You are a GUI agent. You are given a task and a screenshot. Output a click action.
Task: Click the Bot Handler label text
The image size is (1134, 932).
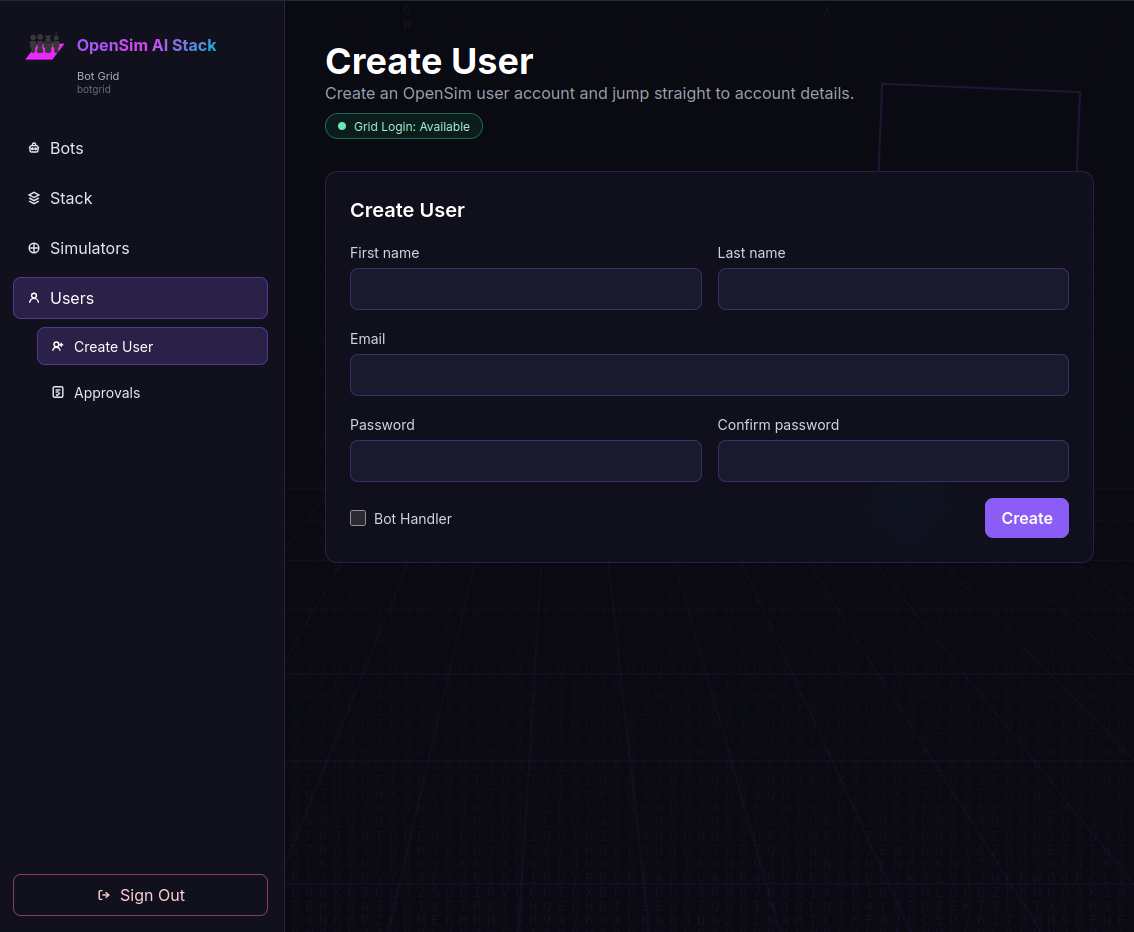point(413,519)
